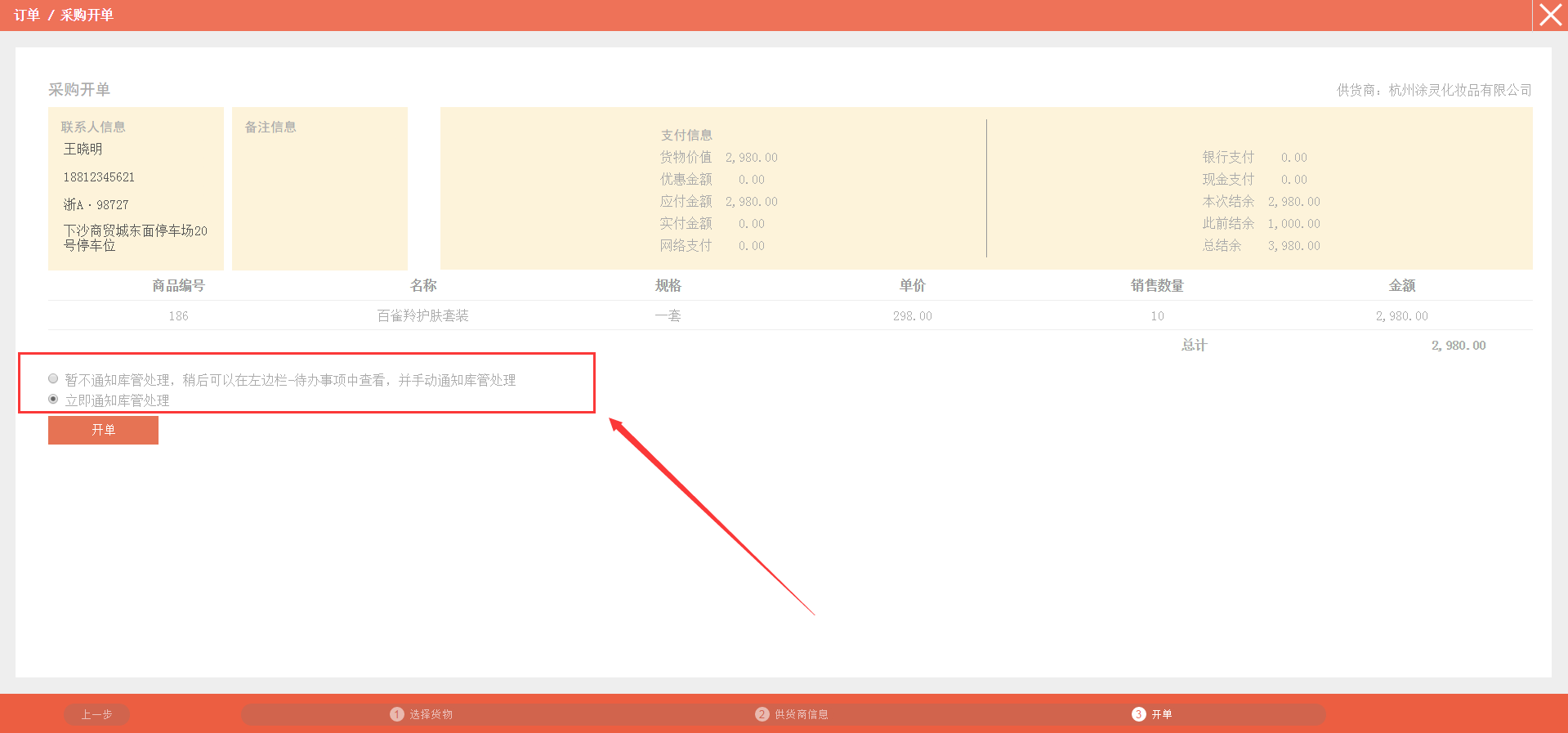Click supplier name 杭州涂灵化妆品有限公司
Image resolution: width=1568 pixels, height=733 pixels.
point(1459,90)
